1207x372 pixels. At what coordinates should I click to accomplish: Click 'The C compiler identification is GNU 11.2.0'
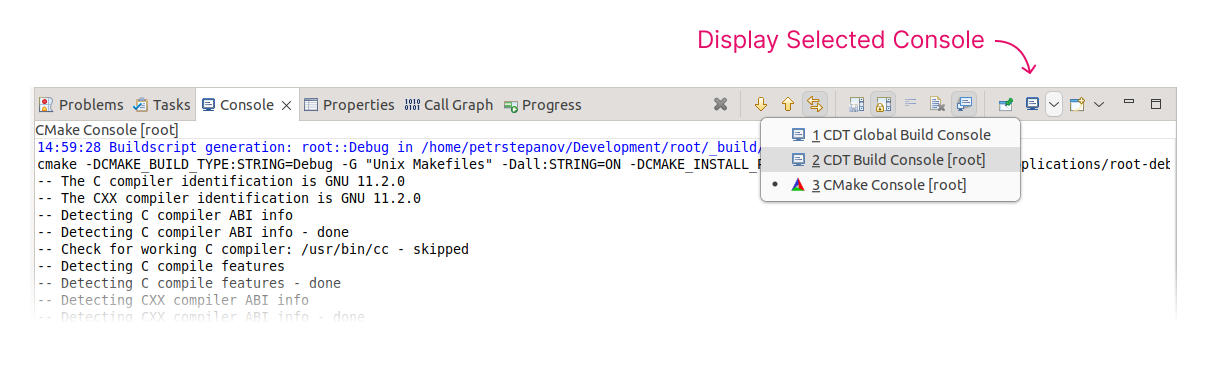pyautogui.click(x=221, y=182)
